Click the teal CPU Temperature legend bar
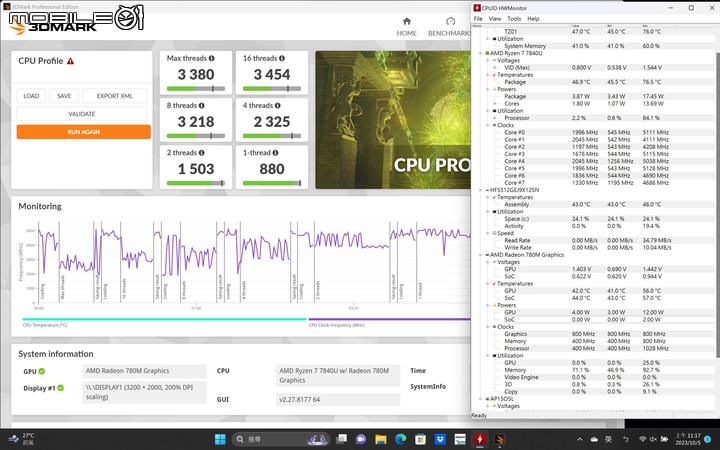The width and height of the screenshot is (720, 450). click(164, 319)
